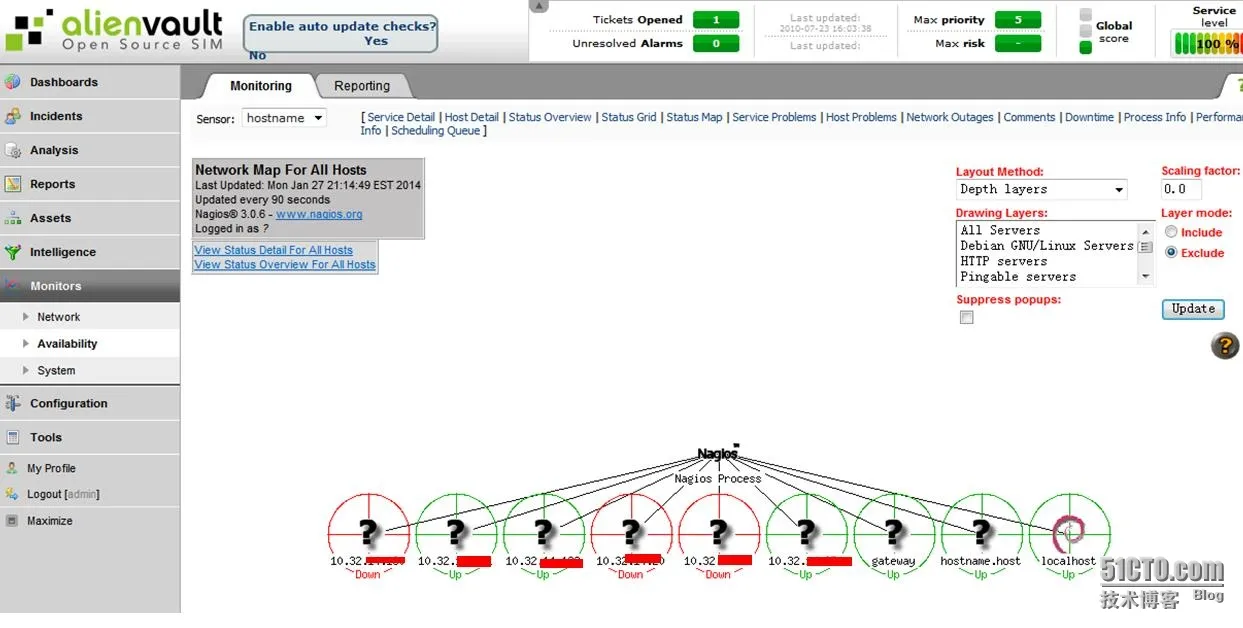Switch to the Reporting tab

click(362, 86)
